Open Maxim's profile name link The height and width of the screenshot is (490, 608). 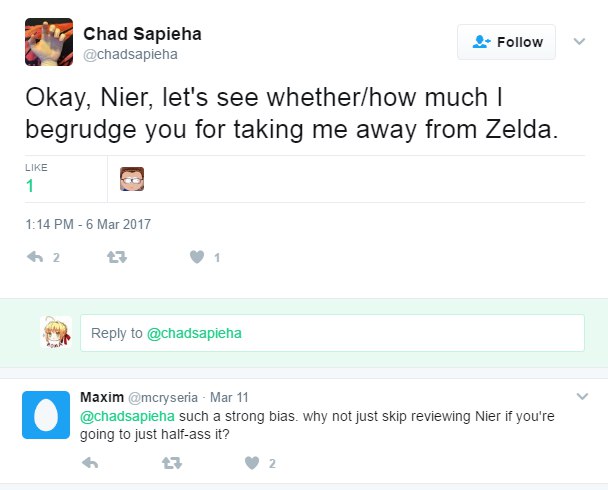102,397
